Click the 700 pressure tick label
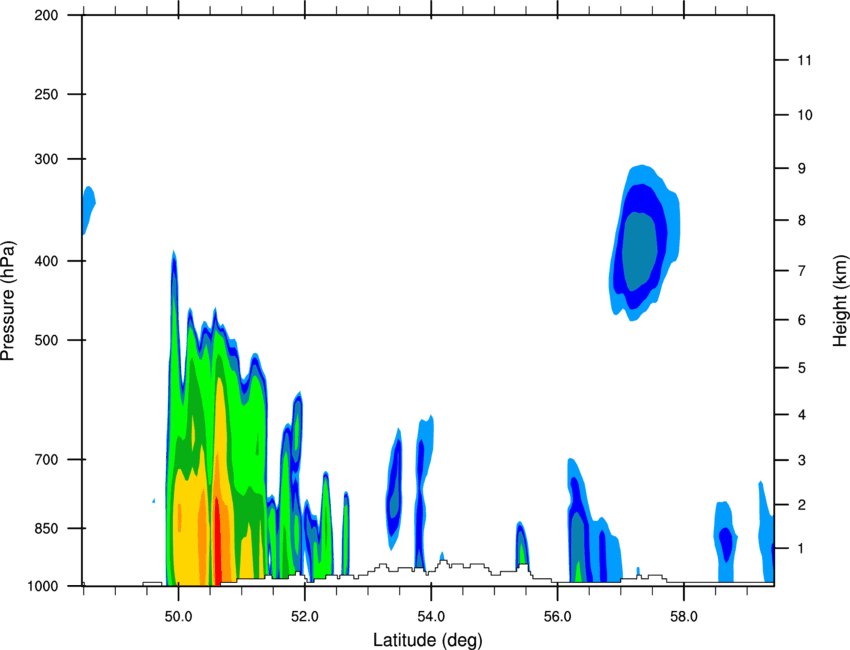 46,459
